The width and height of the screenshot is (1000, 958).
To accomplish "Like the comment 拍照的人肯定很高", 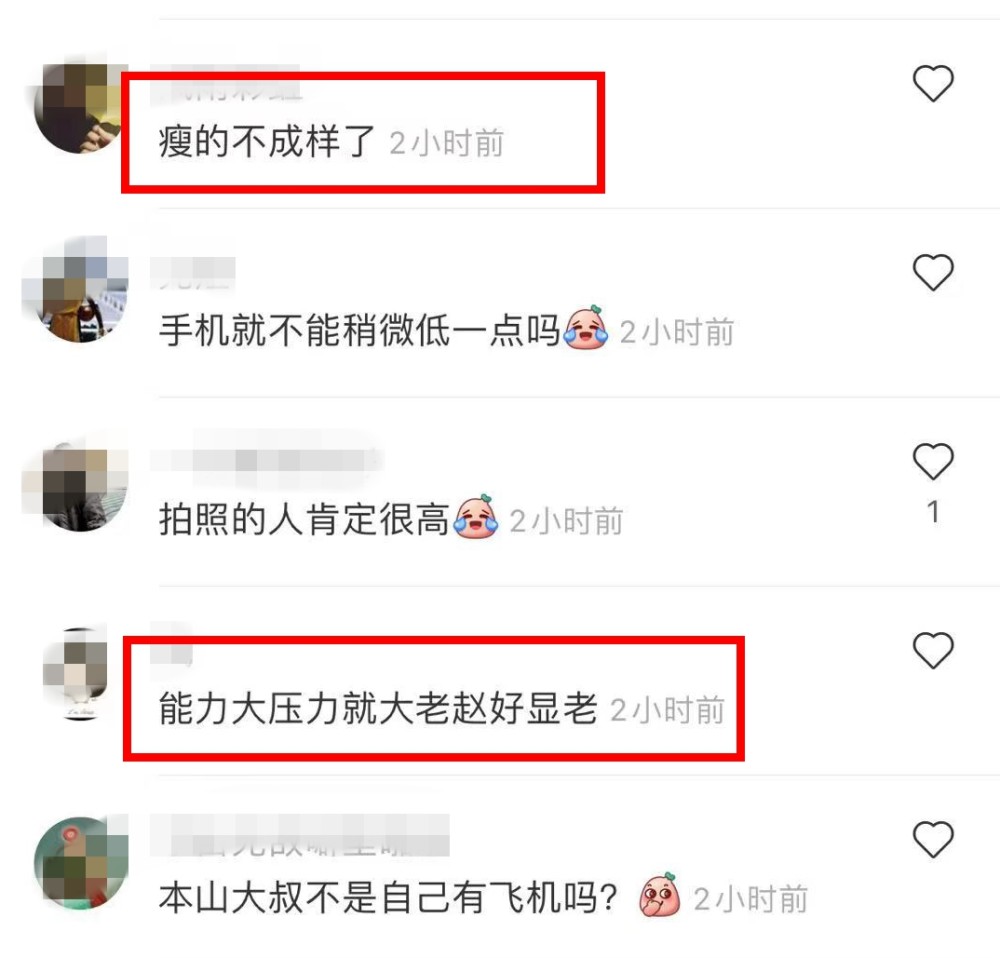I will click(933, 461).
